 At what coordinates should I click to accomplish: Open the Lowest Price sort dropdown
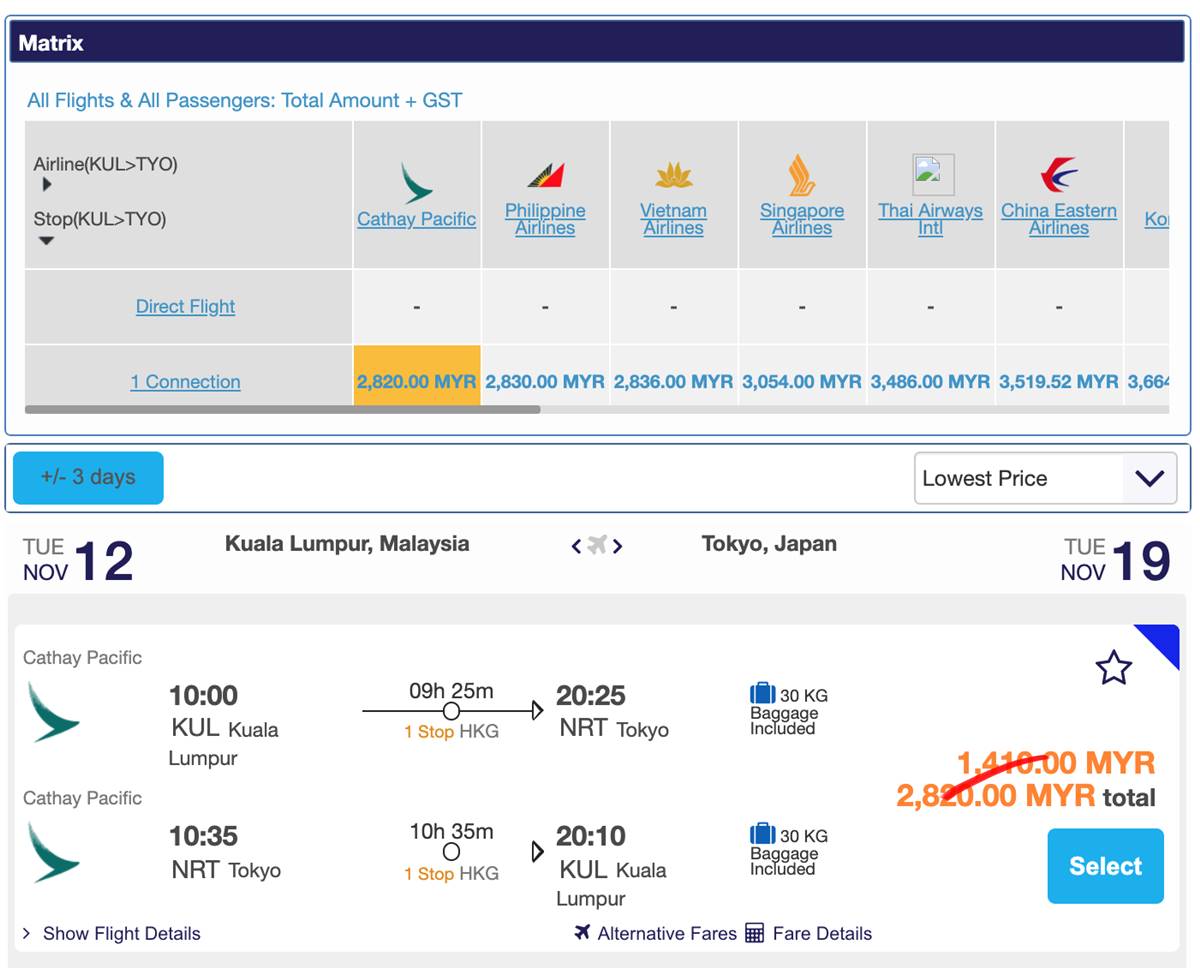tap(1046, 478)
